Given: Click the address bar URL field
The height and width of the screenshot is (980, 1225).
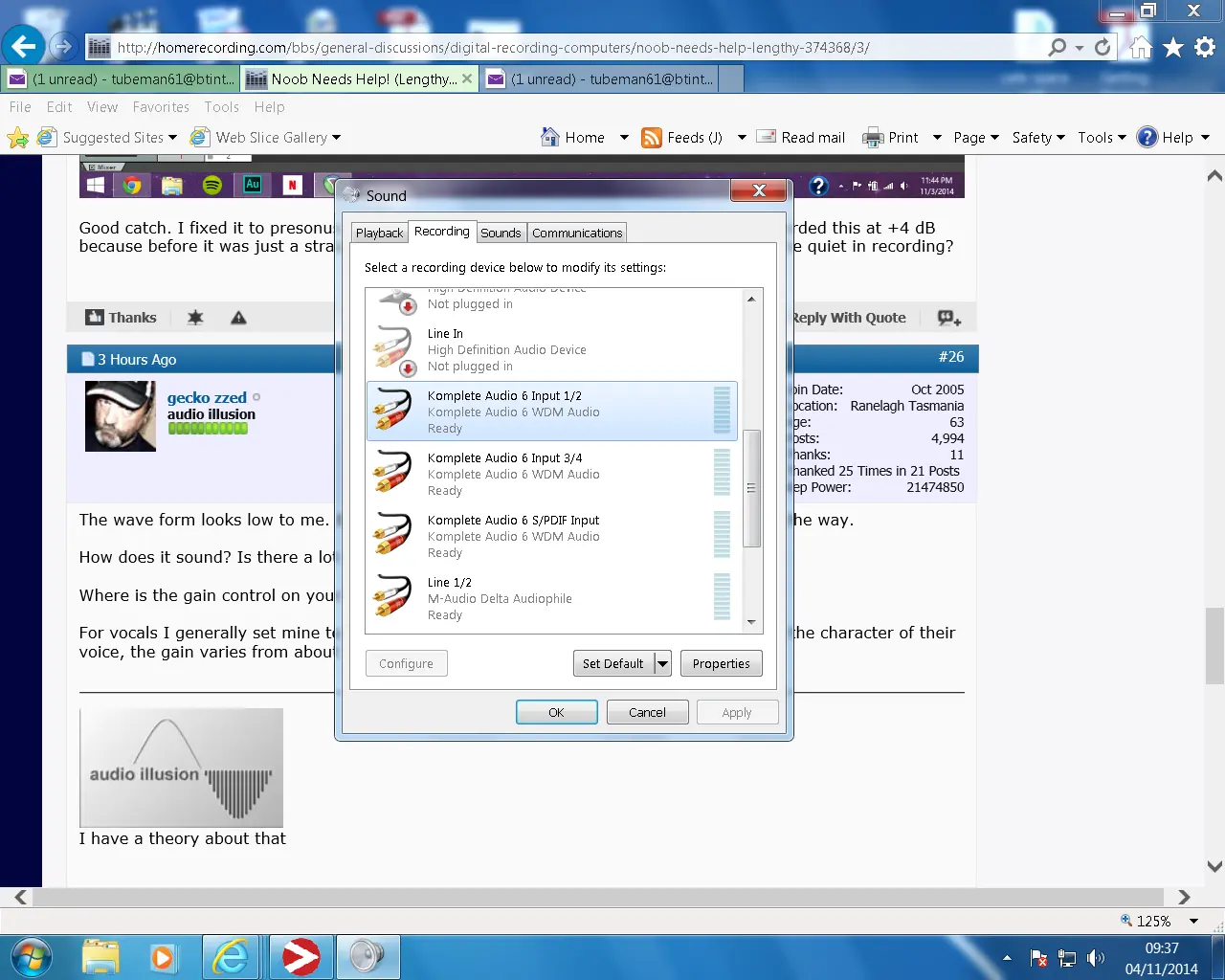Looking at the screenshot, I should click(565, 47).
